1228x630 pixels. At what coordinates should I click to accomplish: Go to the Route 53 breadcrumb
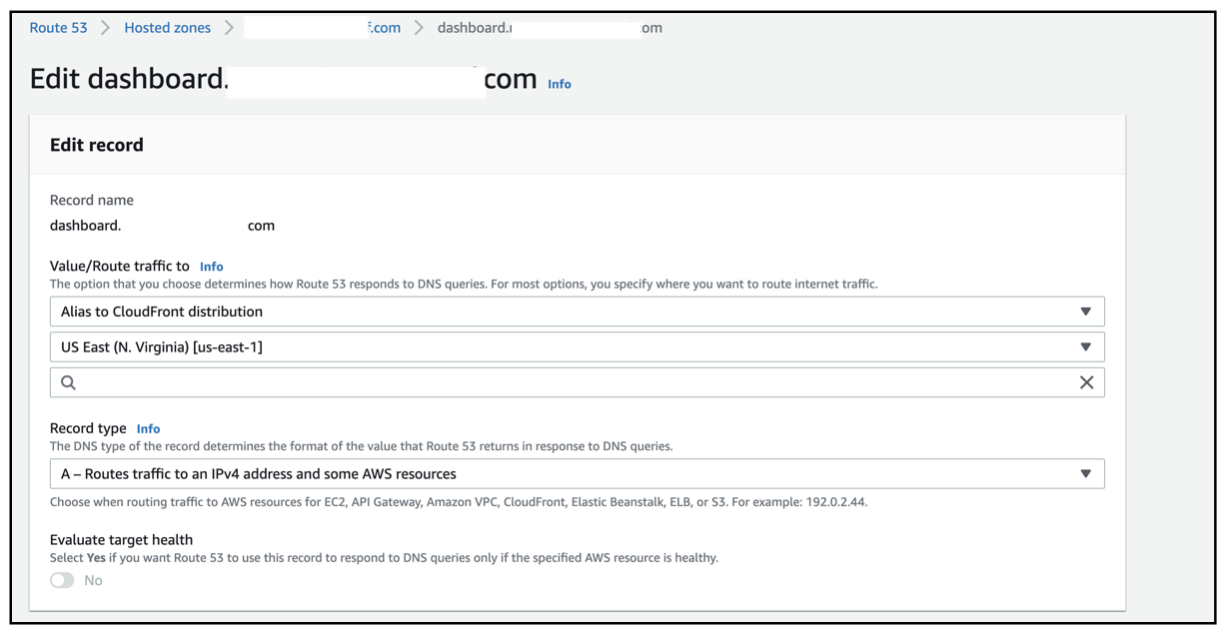[x=58, y=28]
